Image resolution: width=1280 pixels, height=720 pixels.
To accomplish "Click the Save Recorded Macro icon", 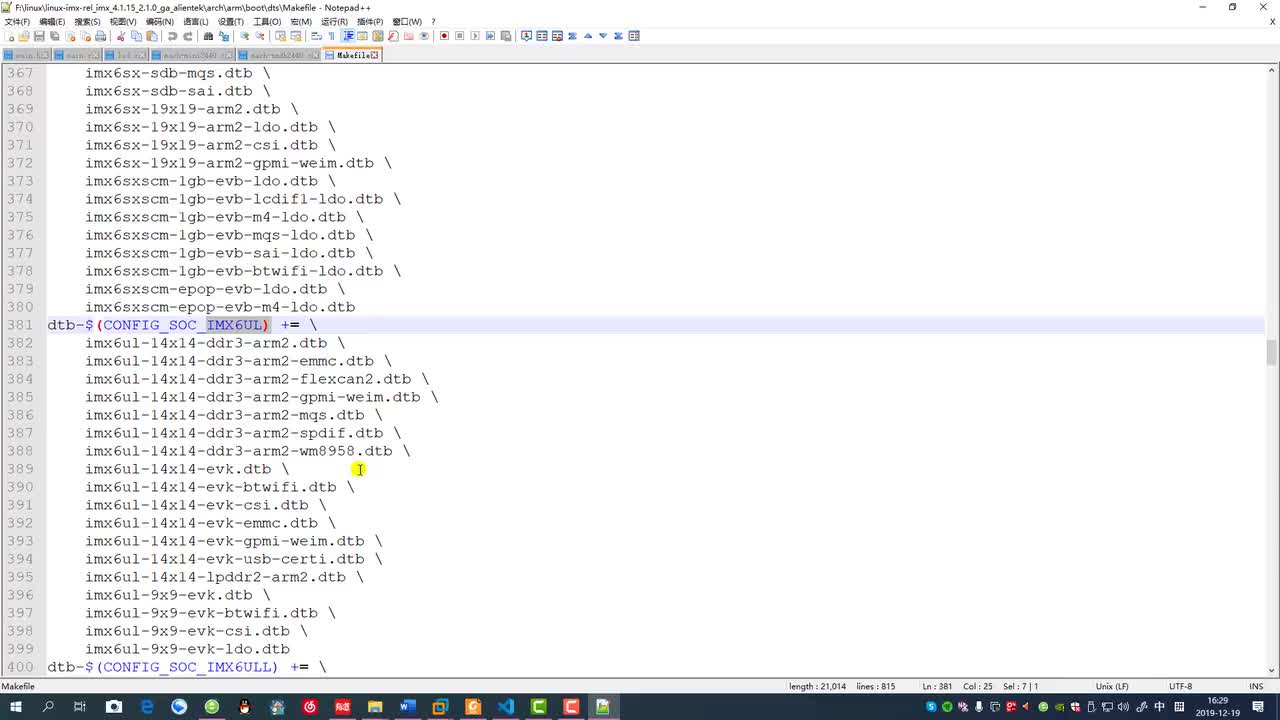I will 506,36.
